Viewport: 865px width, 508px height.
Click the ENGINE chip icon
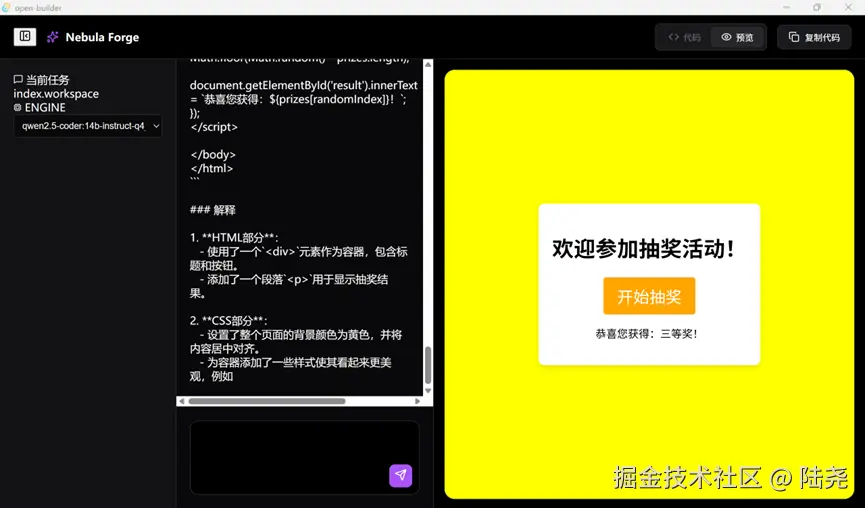[18, 107]
